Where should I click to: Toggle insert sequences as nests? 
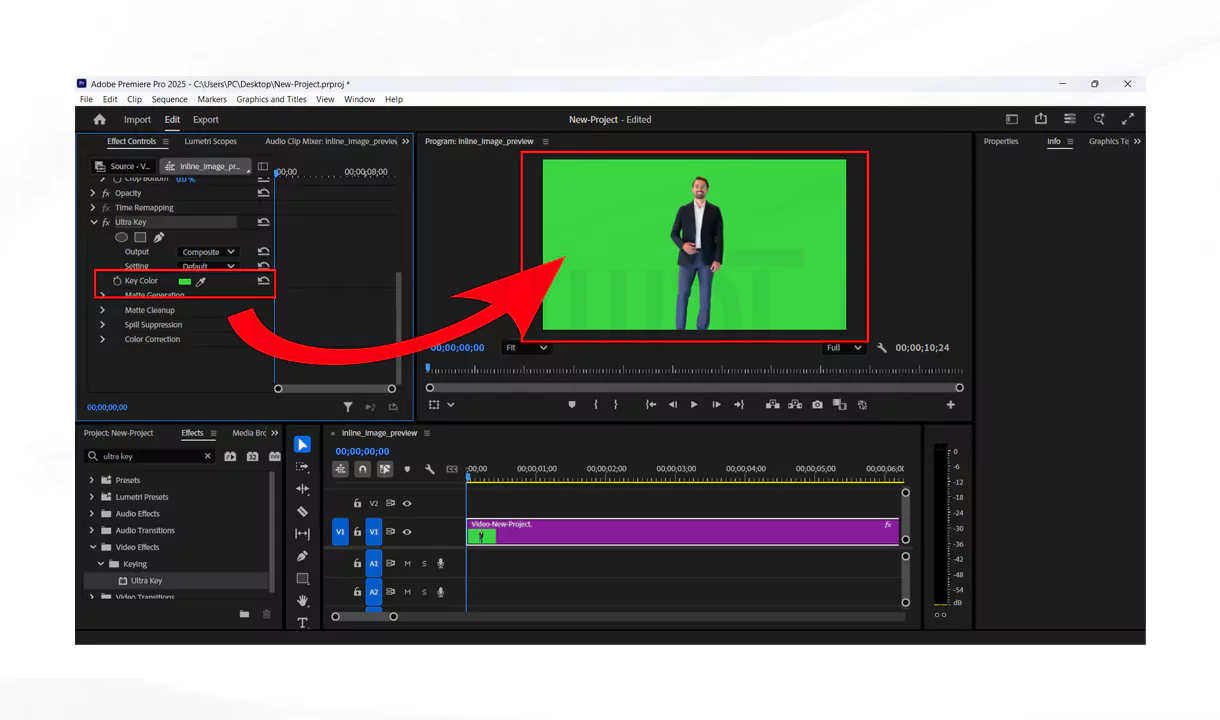click(341, 469)
